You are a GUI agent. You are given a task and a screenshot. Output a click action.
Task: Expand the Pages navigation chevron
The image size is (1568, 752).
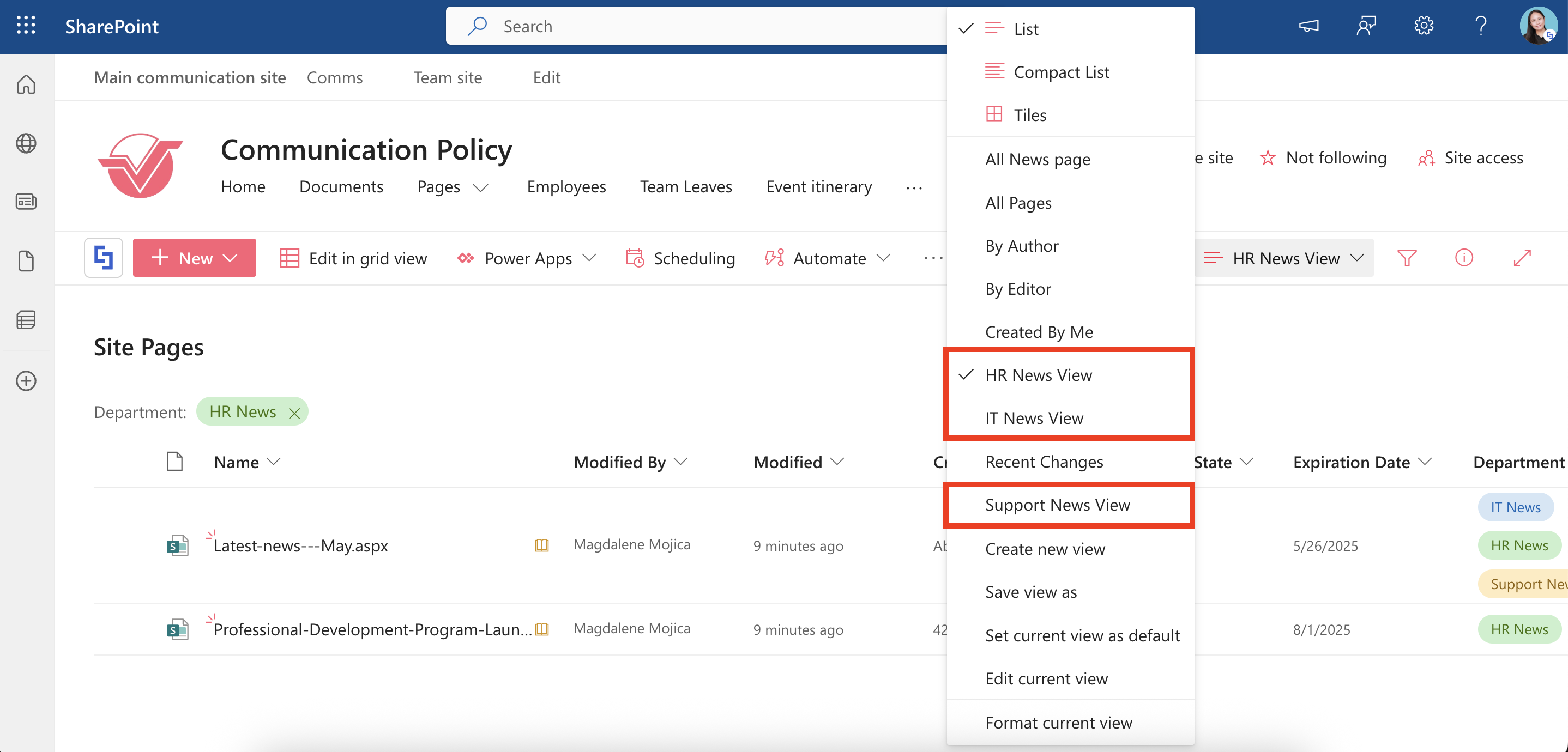[481, 187]
